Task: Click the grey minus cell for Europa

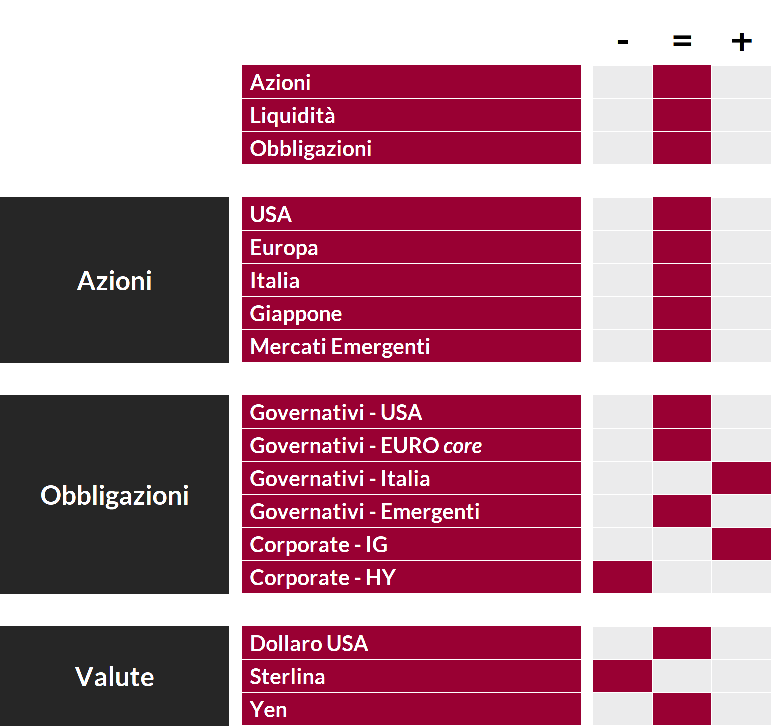Action: [x=623, y=247]
